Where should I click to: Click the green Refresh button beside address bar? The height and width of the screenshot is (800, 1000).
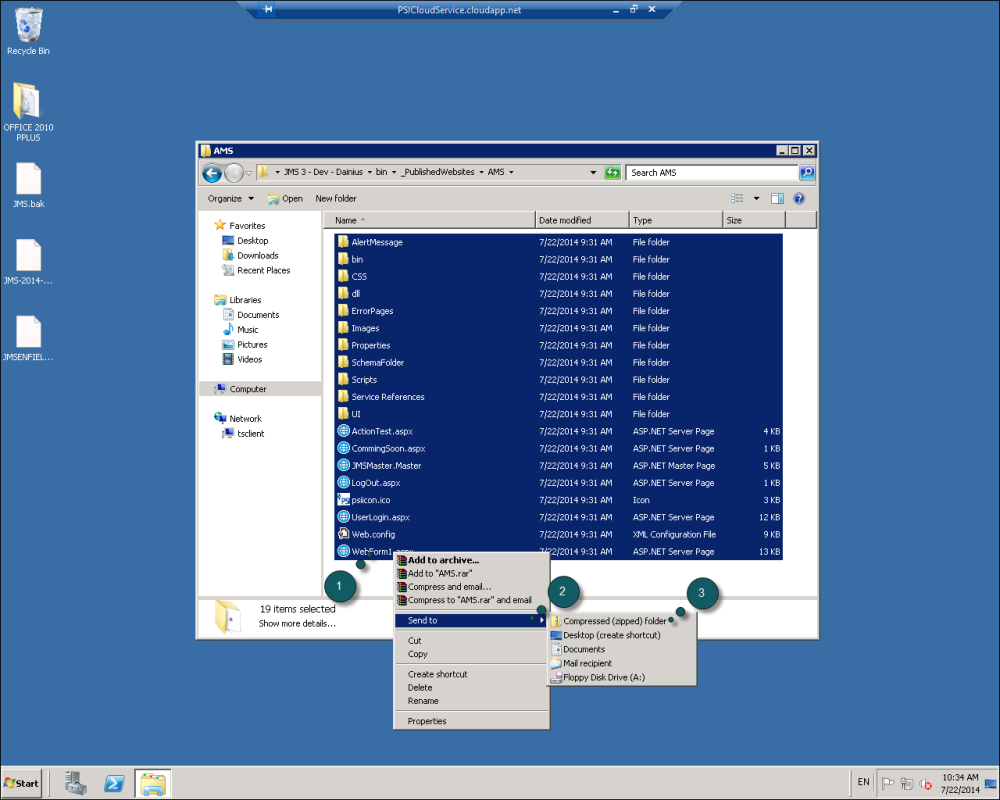pyautogui.click(x=612, y=173)
